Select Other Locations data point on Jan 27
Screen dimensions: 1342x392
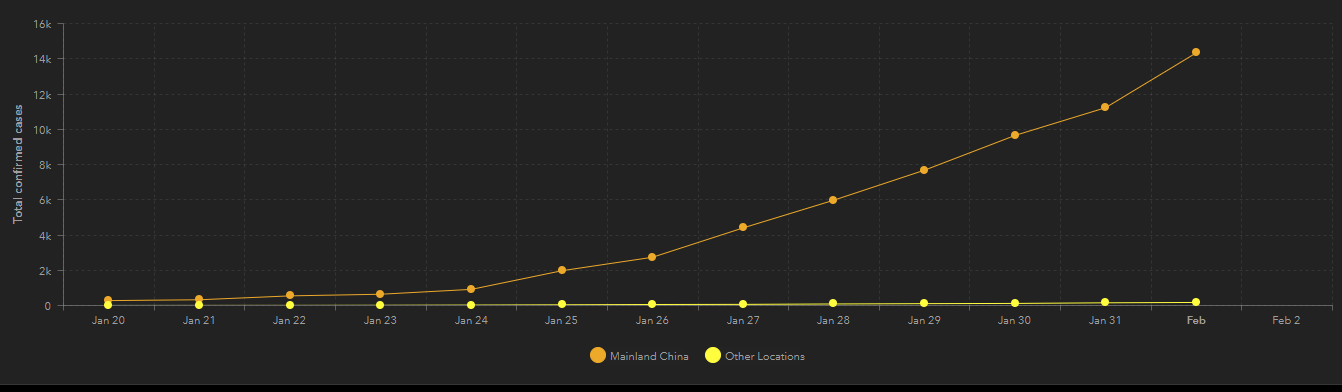[743, 304]
